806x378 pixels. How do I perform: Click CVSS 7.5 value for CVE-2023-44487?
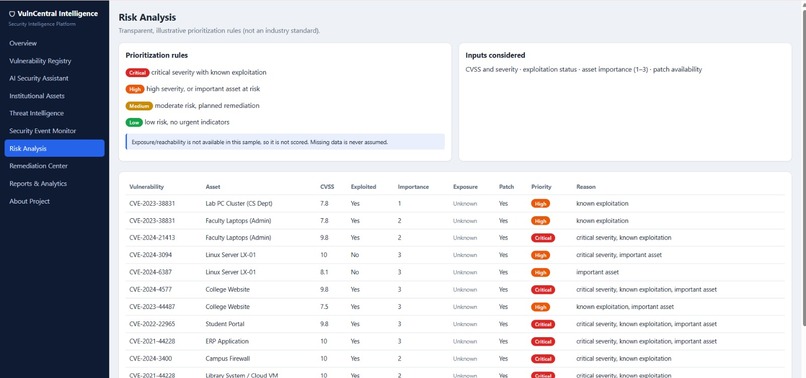click(x=324, y=307)
